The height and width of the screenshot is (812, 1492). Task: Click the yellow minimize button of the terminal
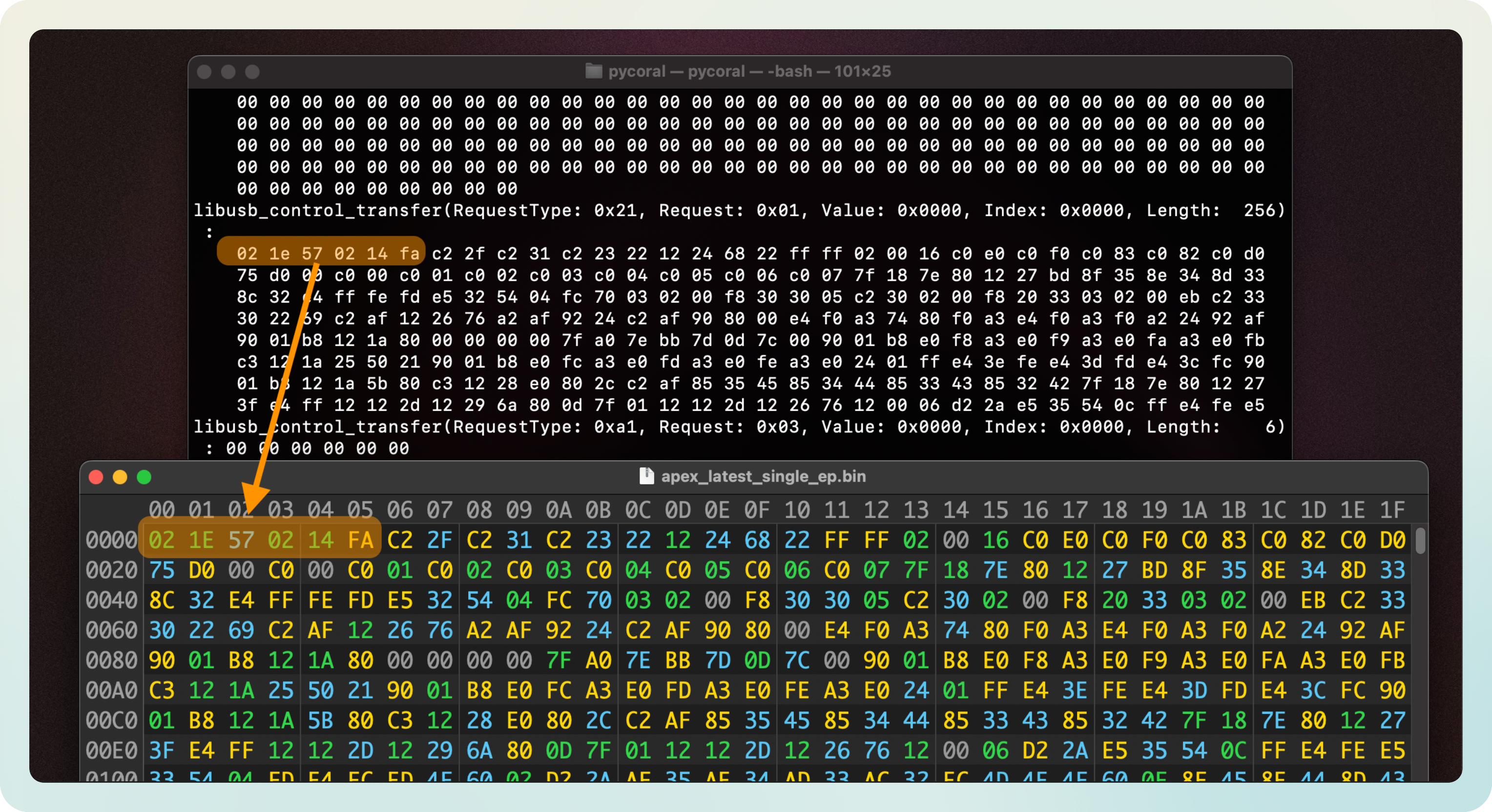pyautogui.click(x=228, y=72)
